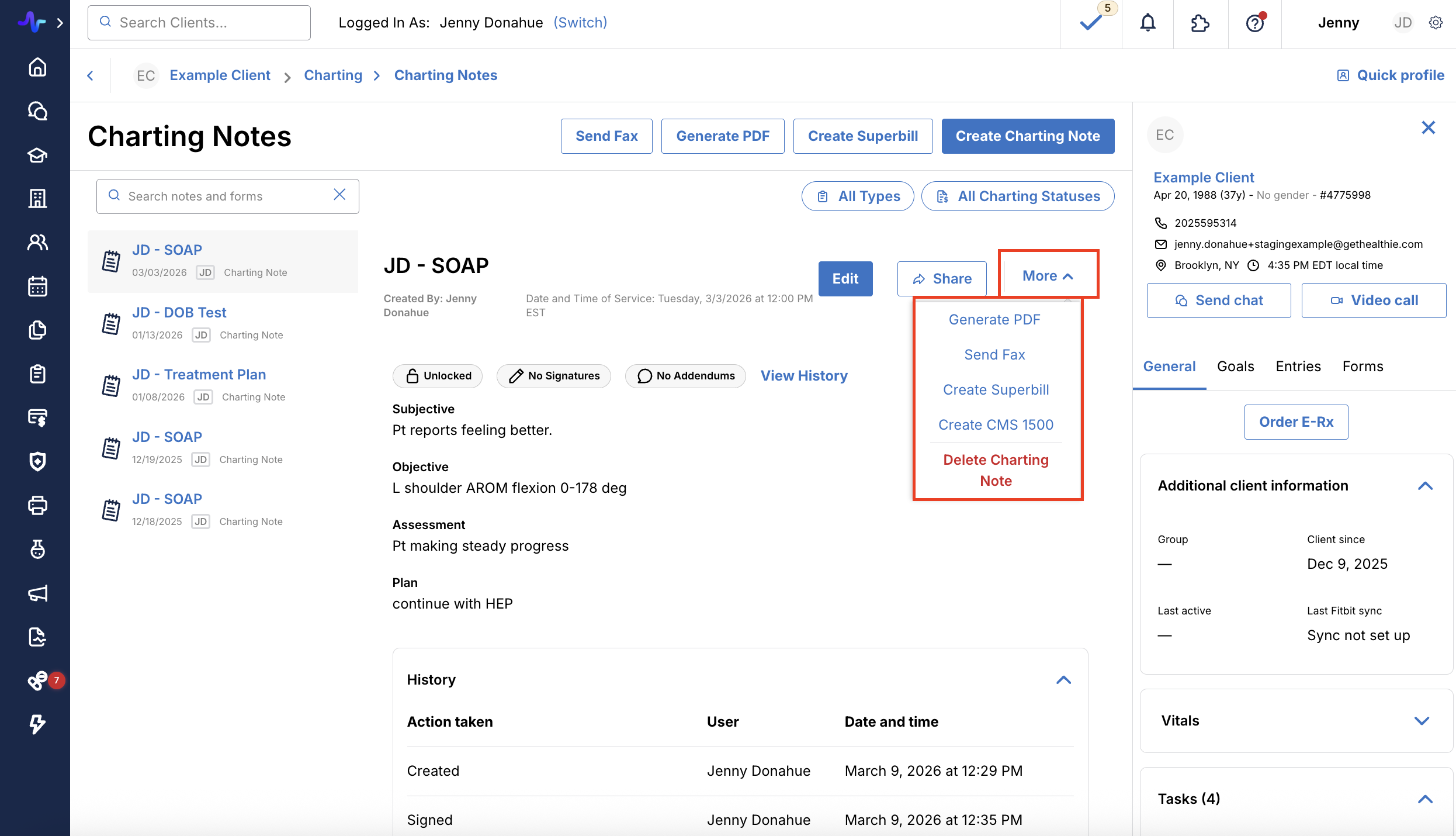Click the No Signatures pill
Viewport: 1456px width, 836px height.
pos(553,376)
